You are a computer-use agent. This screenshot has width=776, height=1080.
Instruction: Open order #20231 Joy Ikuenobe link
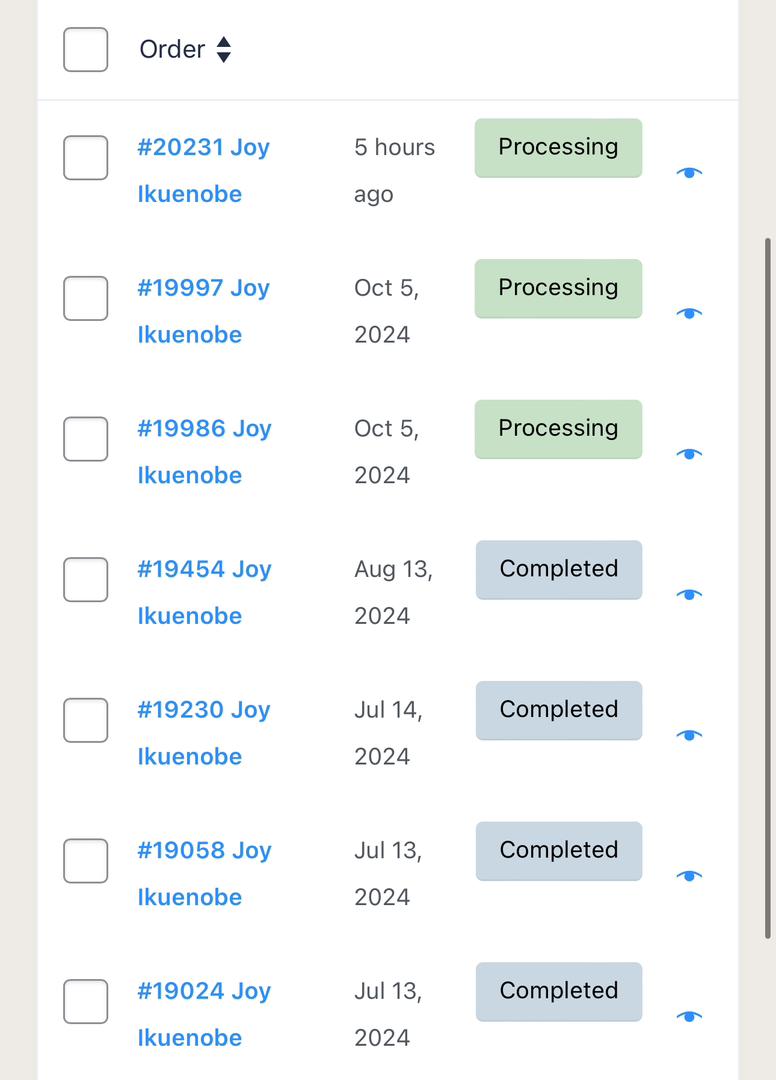[203, 148]
